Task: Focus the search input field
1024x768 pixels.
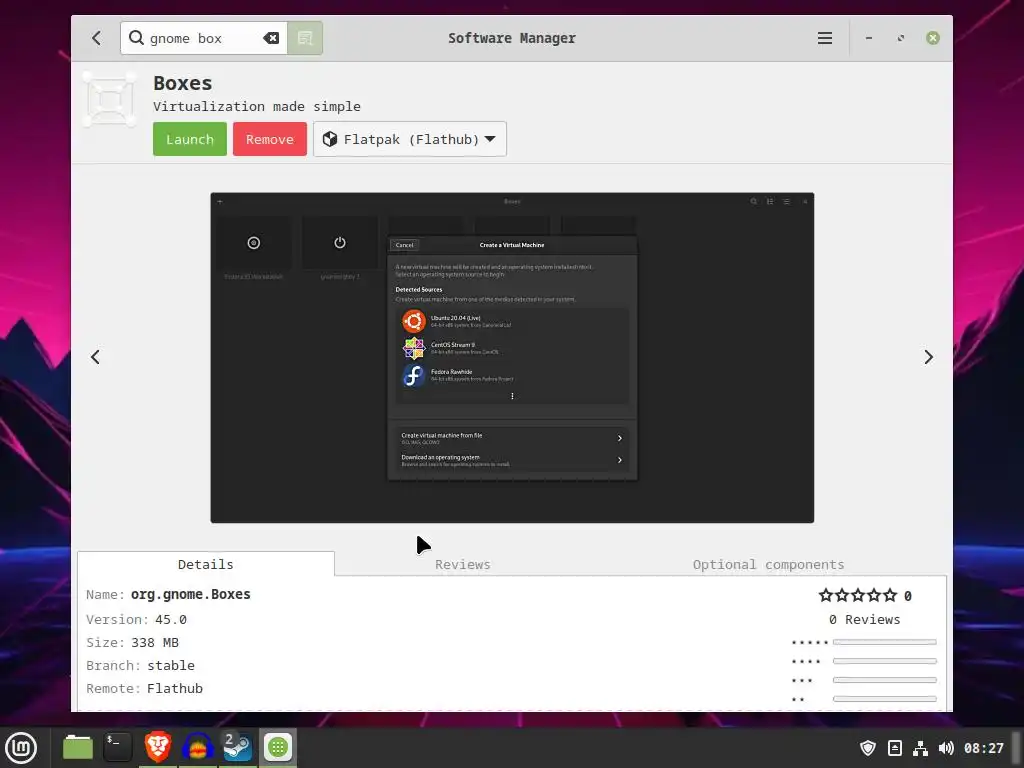Action: coord(203,38)
